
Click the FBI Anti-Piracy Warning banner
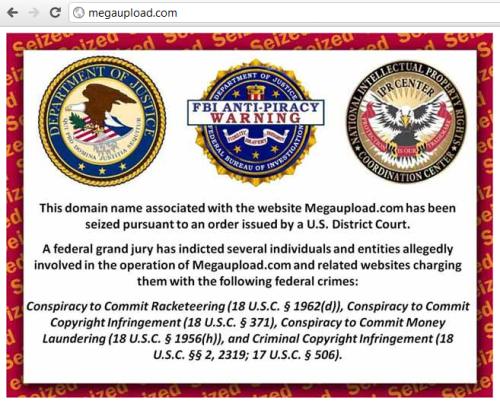(256, 113)
